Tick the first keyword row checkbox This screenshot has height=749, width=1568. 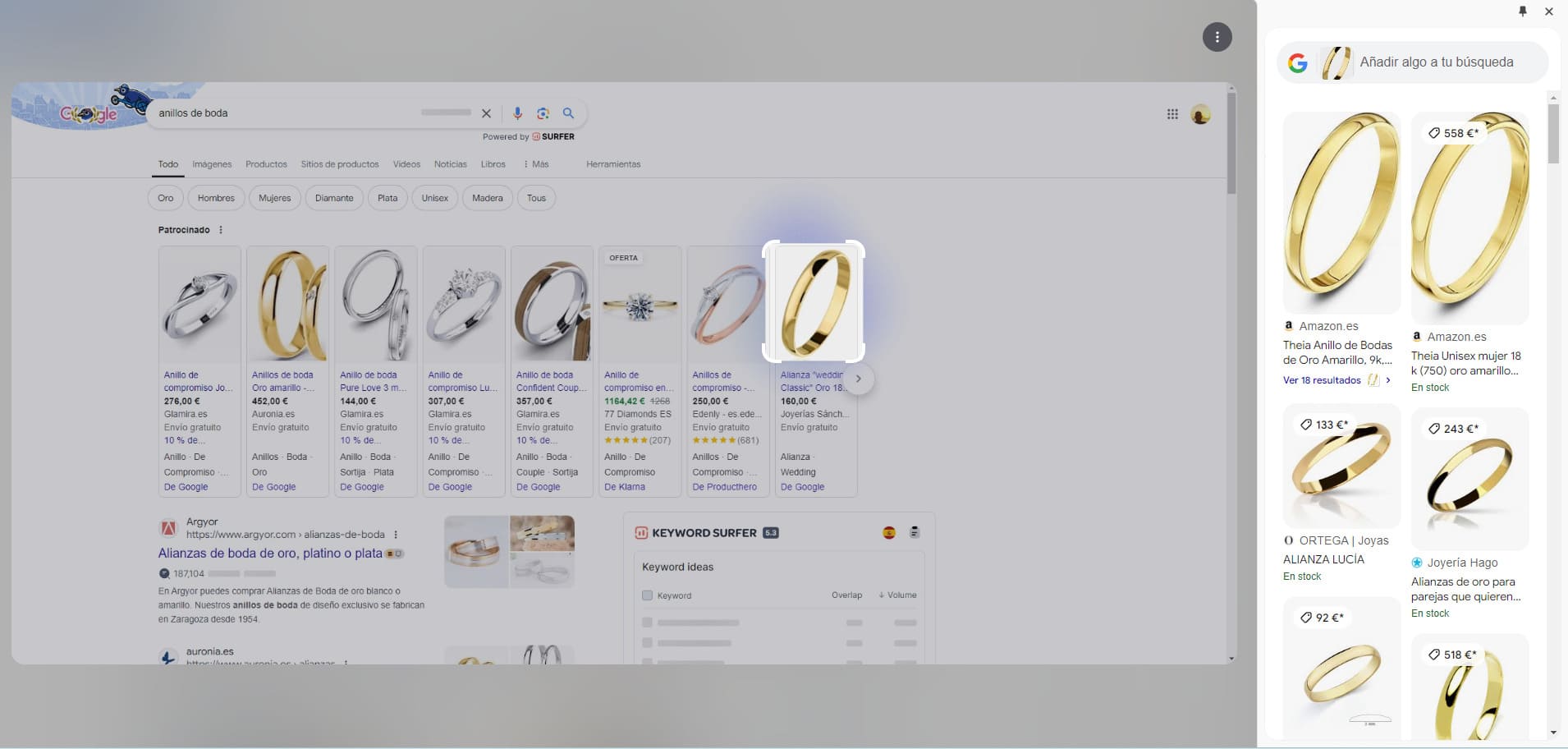coord(647,623)
